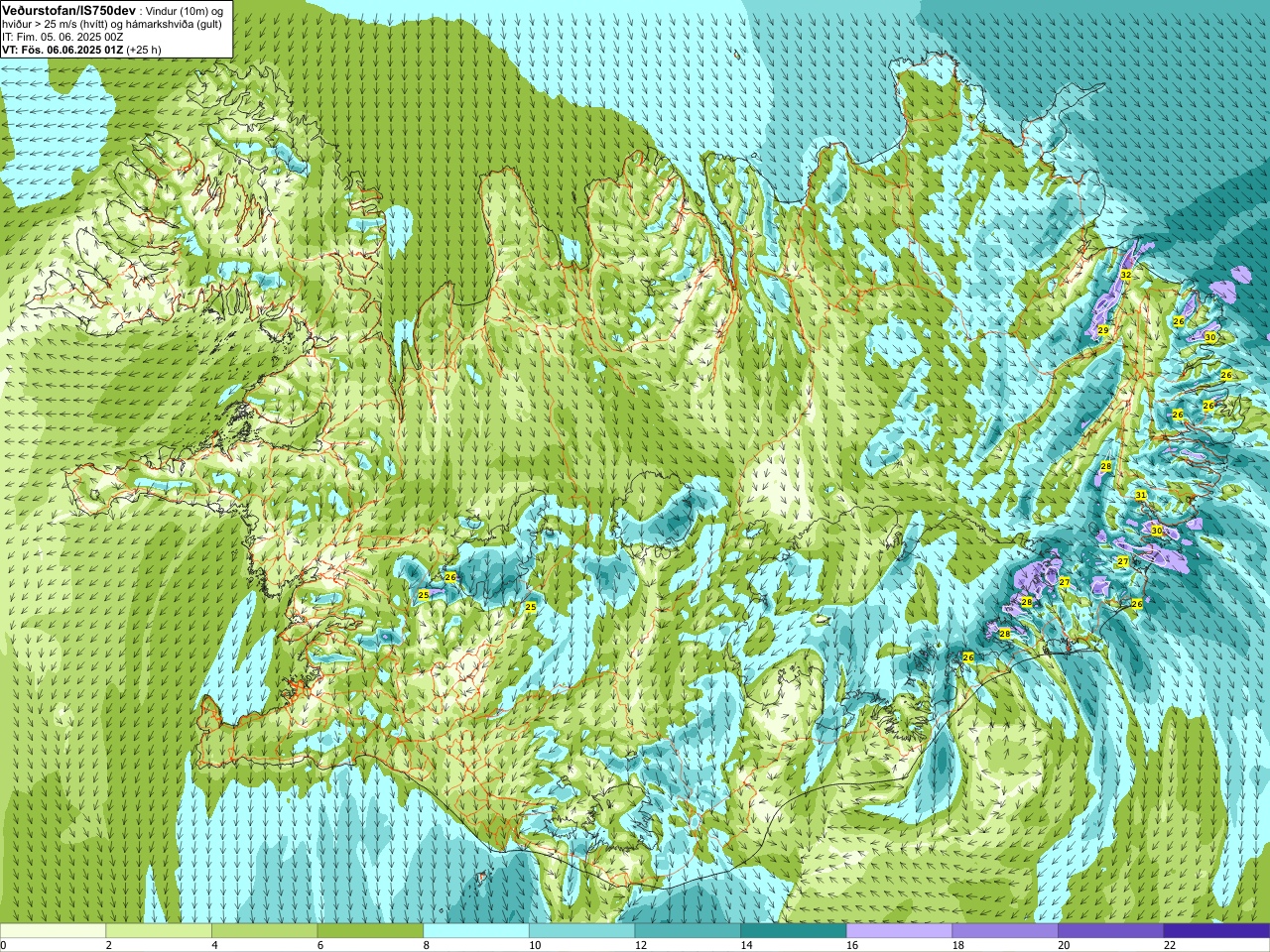This screenshot has width=1270, height=952.
Task: Click the yellow gust label reading 29
Action: (x=1103, y=330)
